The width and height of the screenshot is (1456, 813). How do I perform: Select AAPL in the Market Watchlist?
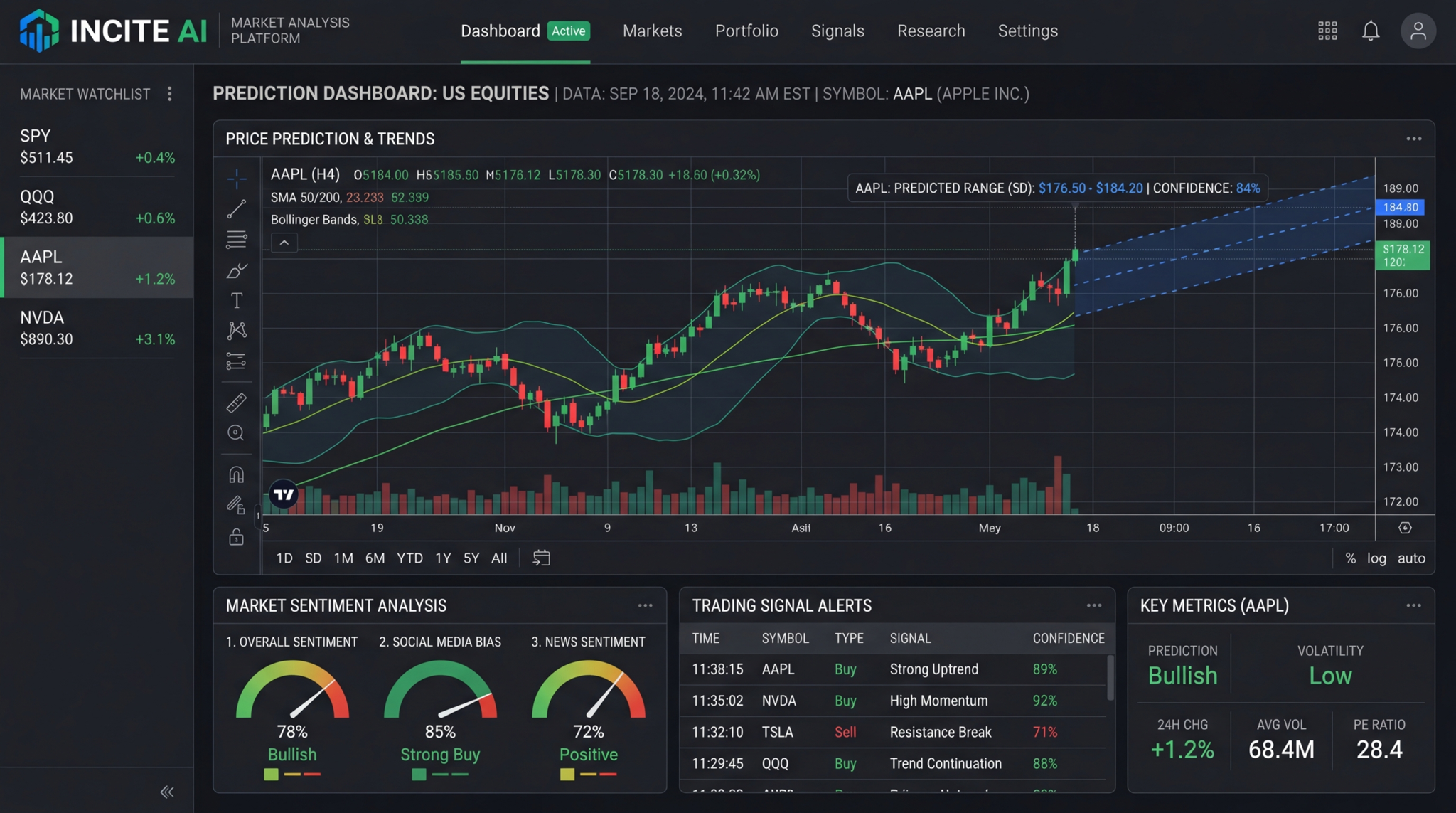click(x=97, y=267)
